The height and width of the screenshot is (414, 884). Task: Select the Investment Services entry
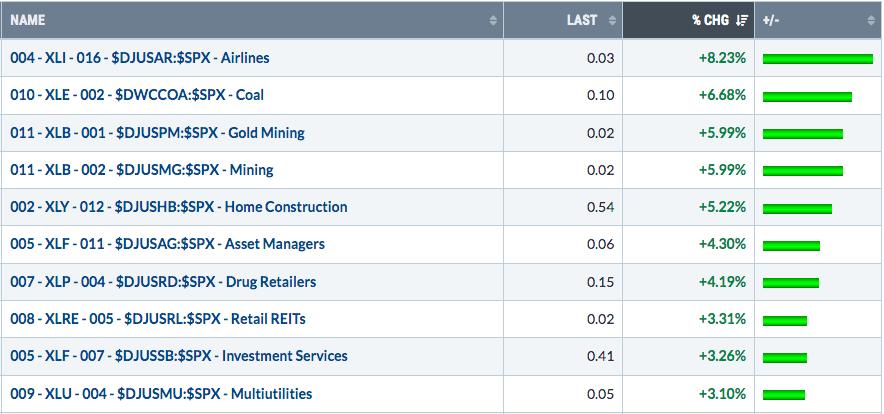(x=179, y=356)
